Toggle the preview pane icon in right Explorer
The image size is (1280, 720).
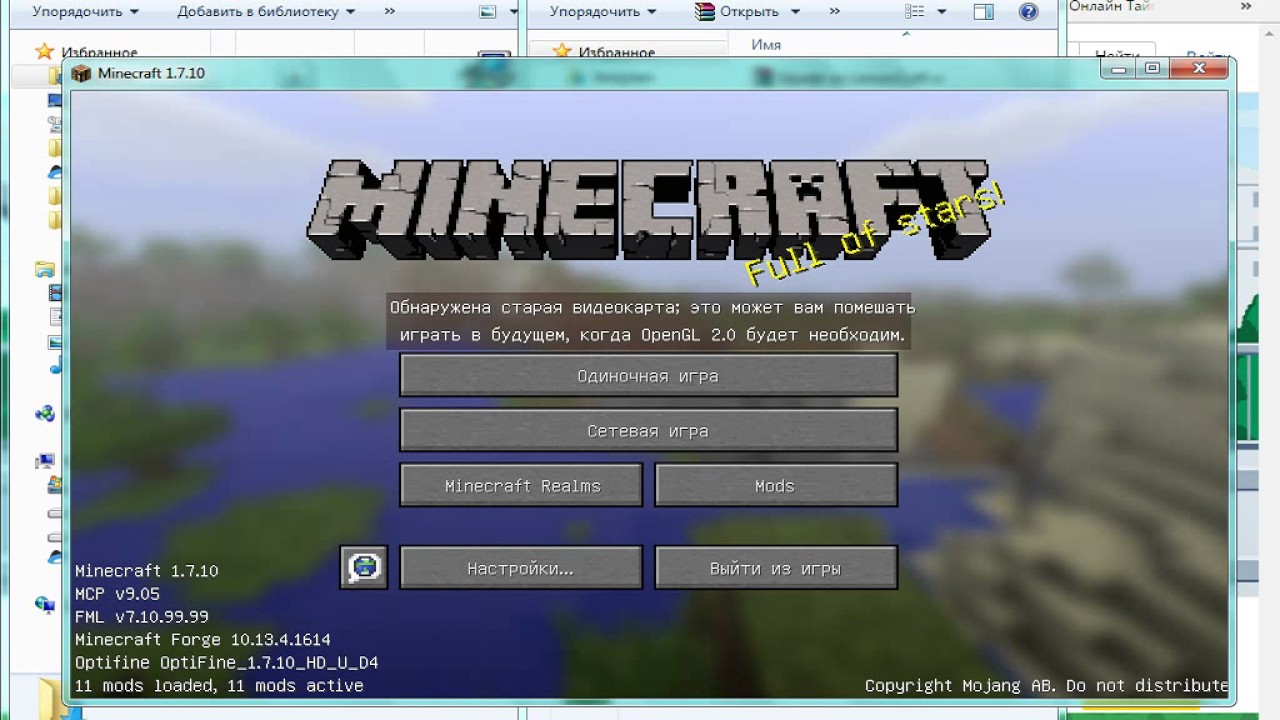click(984, 12)
